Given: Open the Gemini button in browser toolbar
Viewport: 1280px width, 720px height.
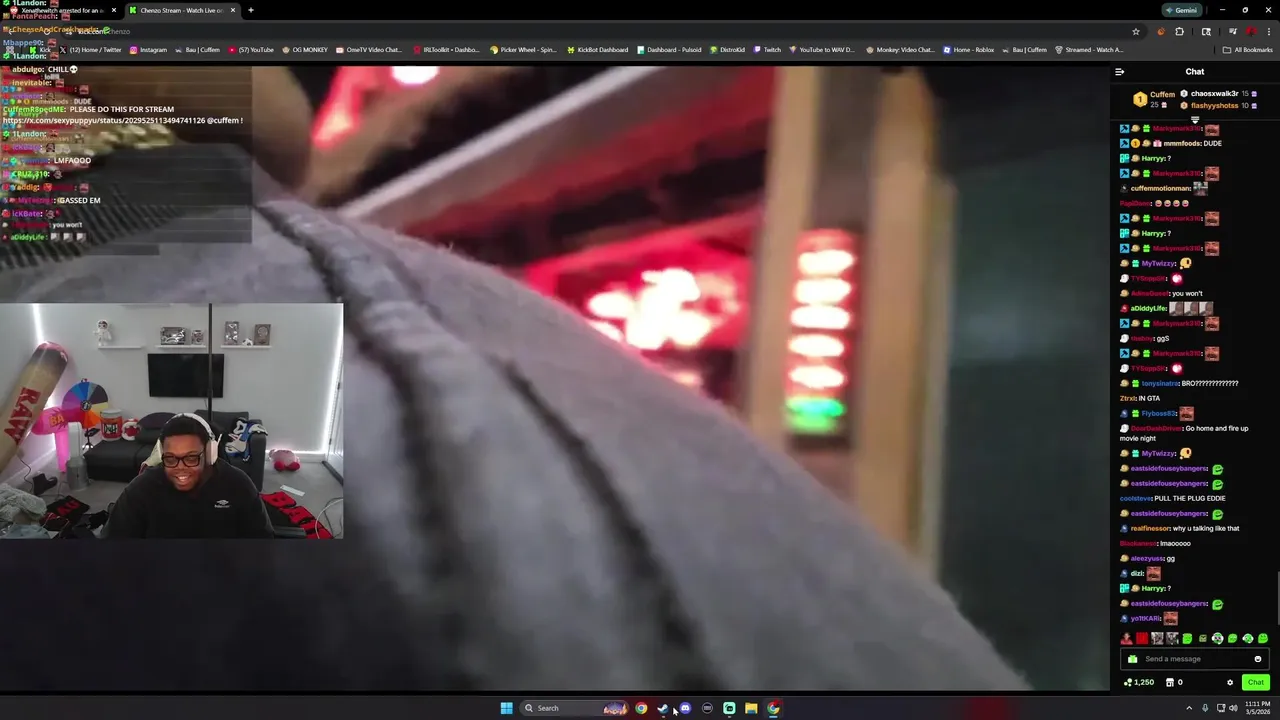Looking at the screenshot, I should click(x=1181, y=10).
